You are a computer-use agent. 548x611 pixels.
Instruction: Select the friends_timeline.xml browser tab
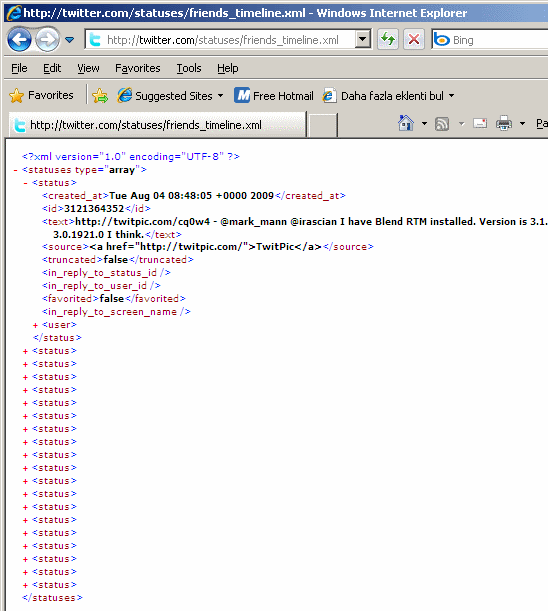(x=157, y=125)
